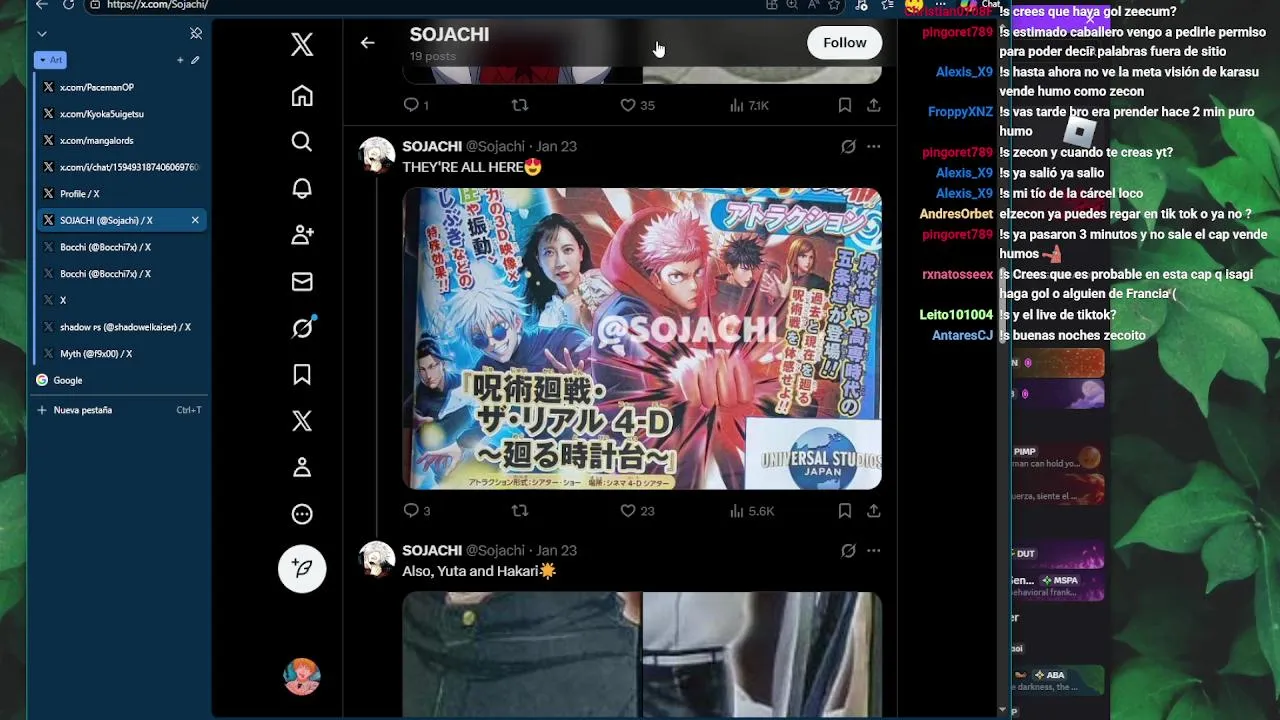Switch to Myth (@f9x00) tab
Image resolution: width=1280 pixels, height=720 pixels.
(121, 354)
